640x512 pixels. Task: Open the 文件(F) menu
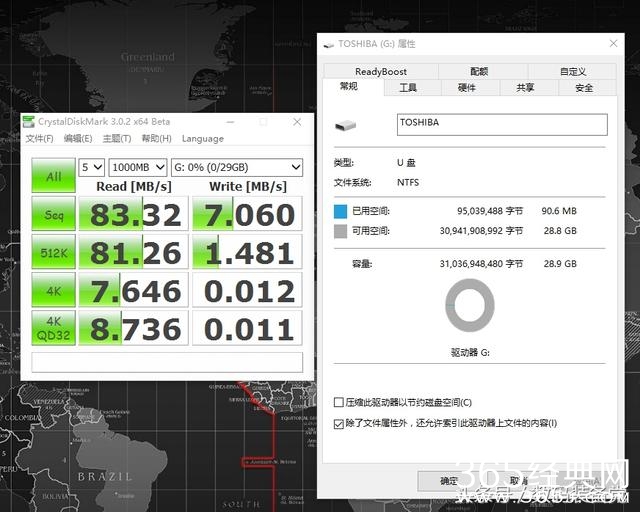[40, 139]
